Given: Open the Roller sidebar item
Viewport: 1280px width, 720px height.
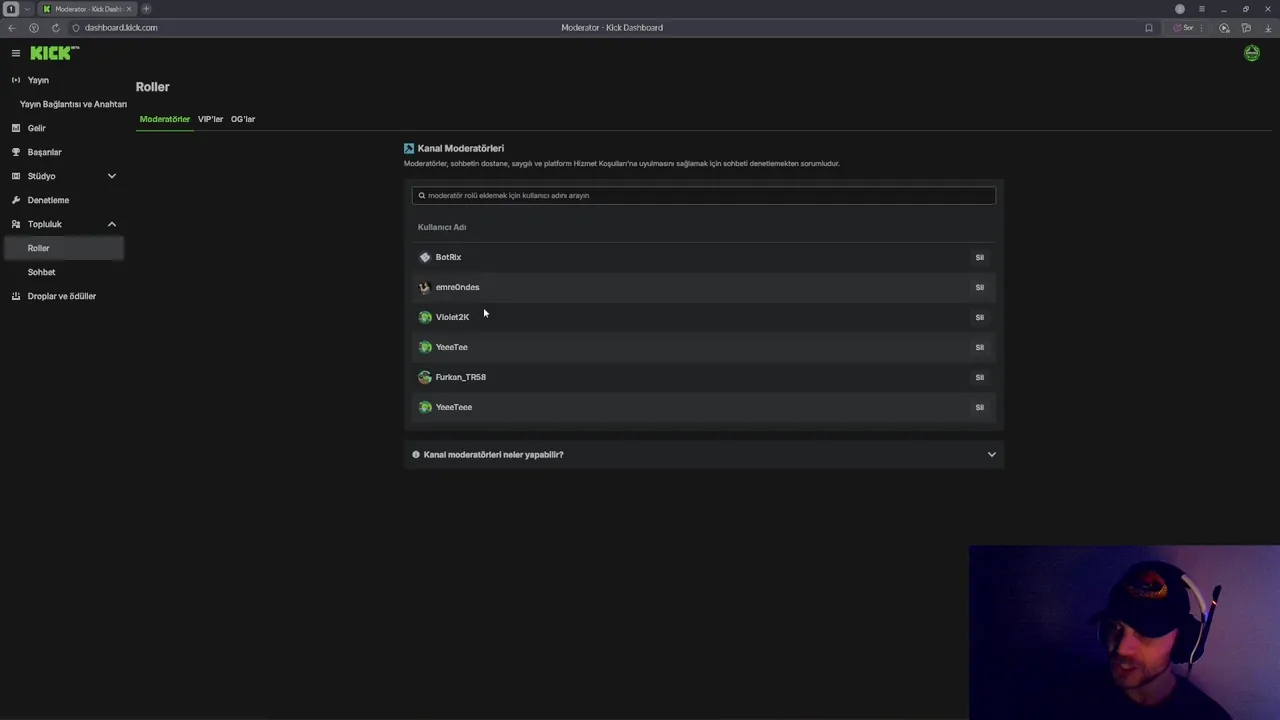Looking at the screenshot, I should 64,248.
